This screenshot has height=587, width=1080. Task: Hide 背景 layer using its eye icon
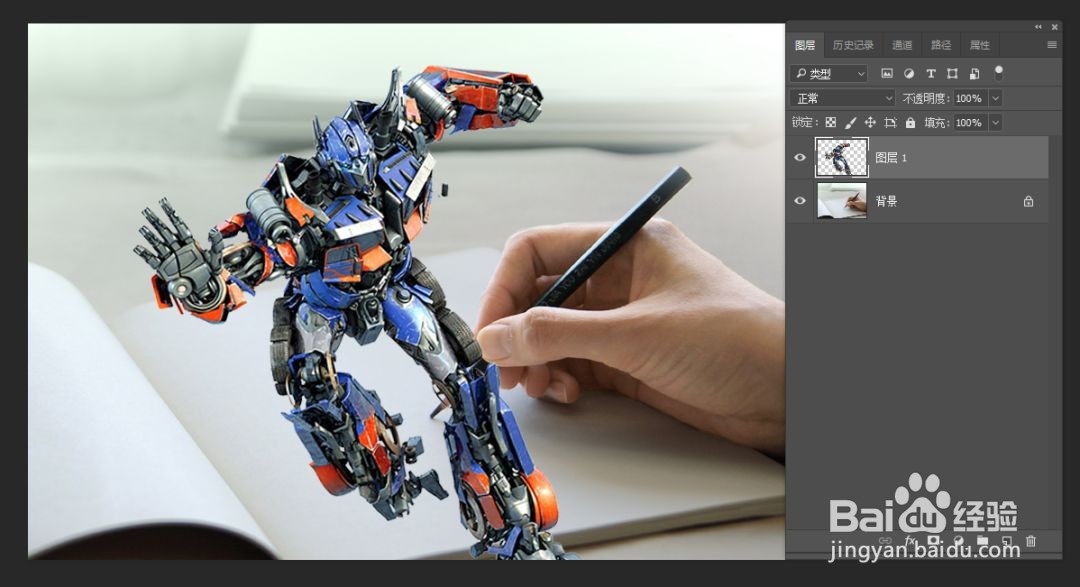(x=800, y=200)
